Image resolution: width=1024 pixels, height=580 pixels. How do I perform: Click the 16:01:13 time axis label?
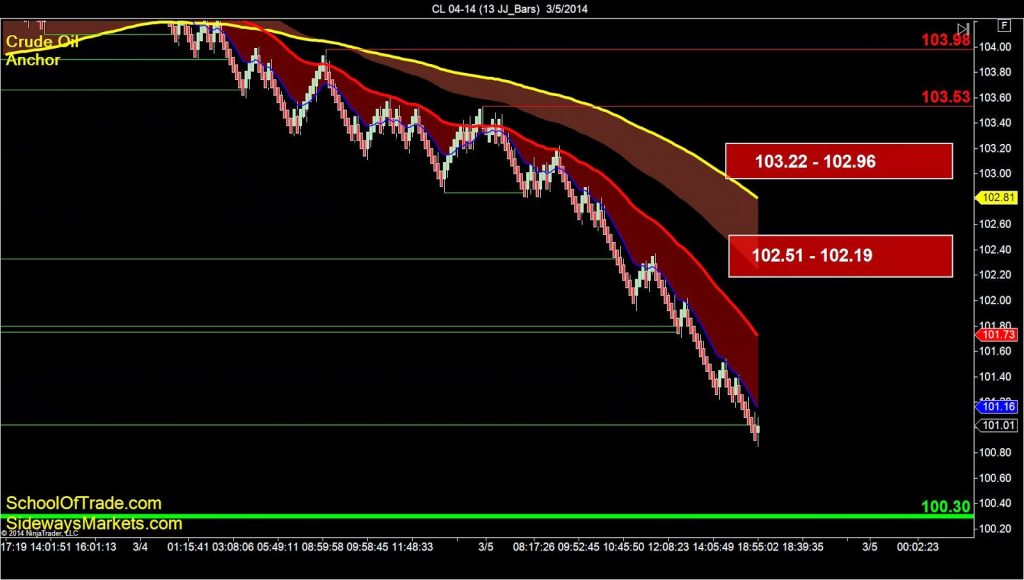[x=95, y=546]
